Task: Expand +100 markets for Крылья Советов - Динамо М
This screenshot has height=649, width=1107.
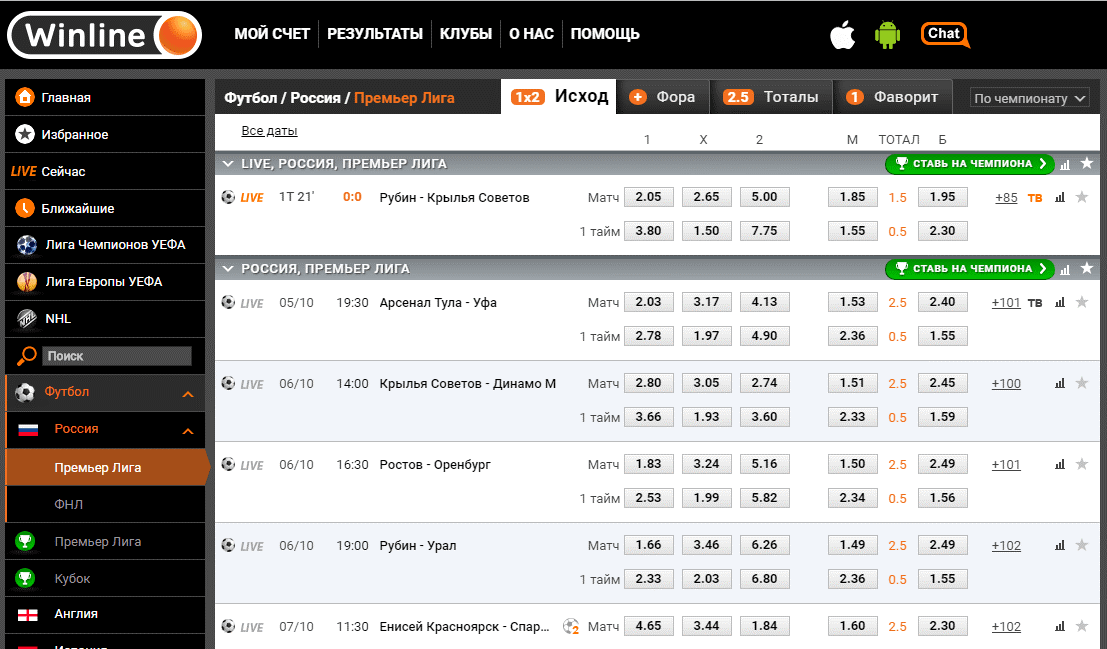Action: click(x=1006, y=383)
